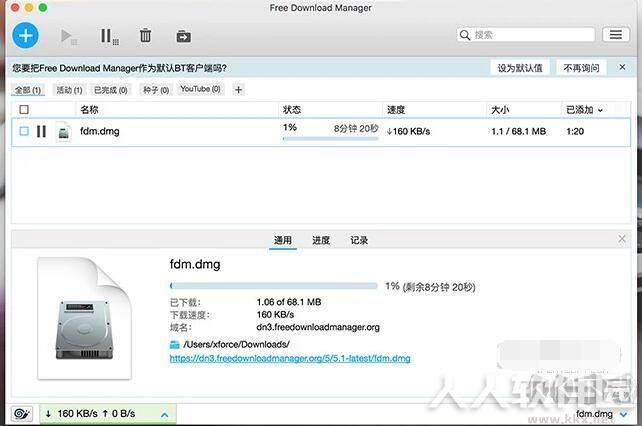The height and width of the screenshot is (426, 642).
Task: Click the search magnifier icon
Action: click(x=465, y=35)
